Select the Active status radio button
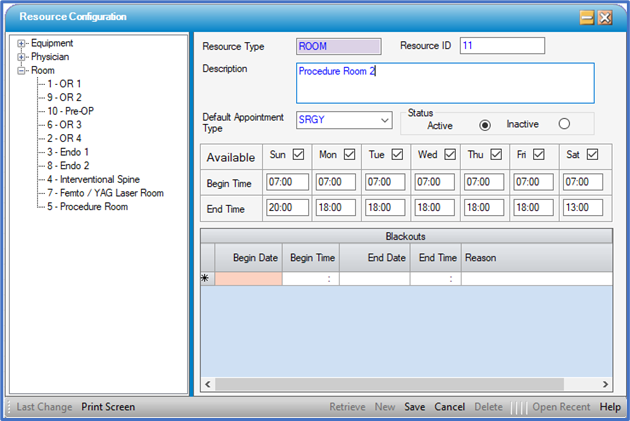630x421 pixels. pyautogui.click(x=485, y=125)
